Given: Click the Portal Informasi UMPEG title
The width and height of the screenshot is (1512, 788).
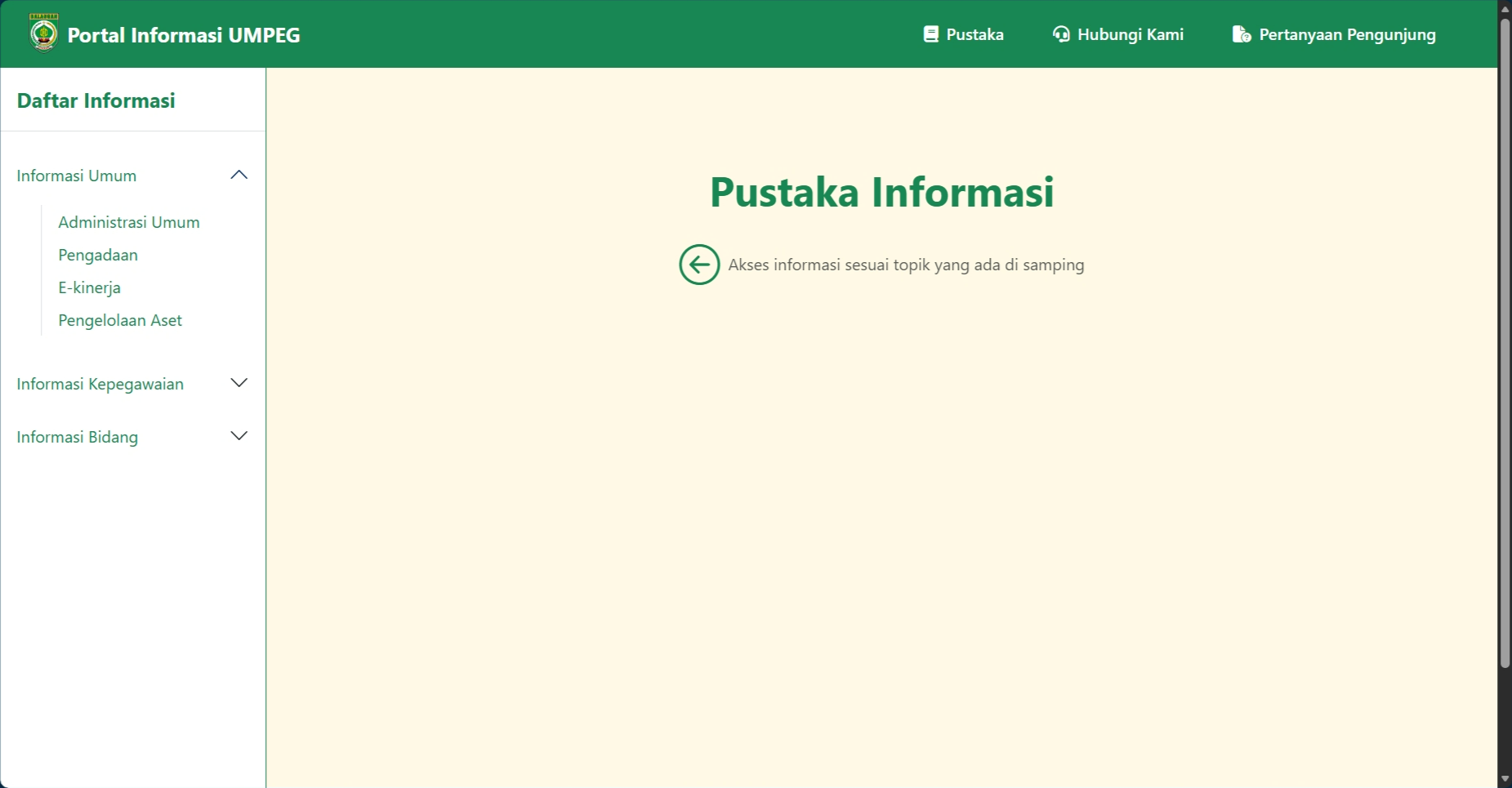Looking at the screenshot, I should coord(184,35).
